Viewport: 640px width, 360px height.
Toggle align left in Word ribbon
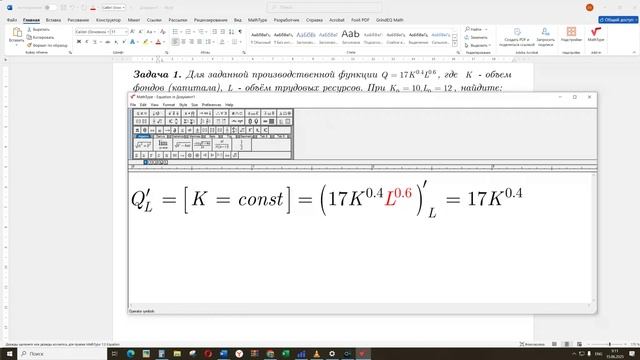175,42
